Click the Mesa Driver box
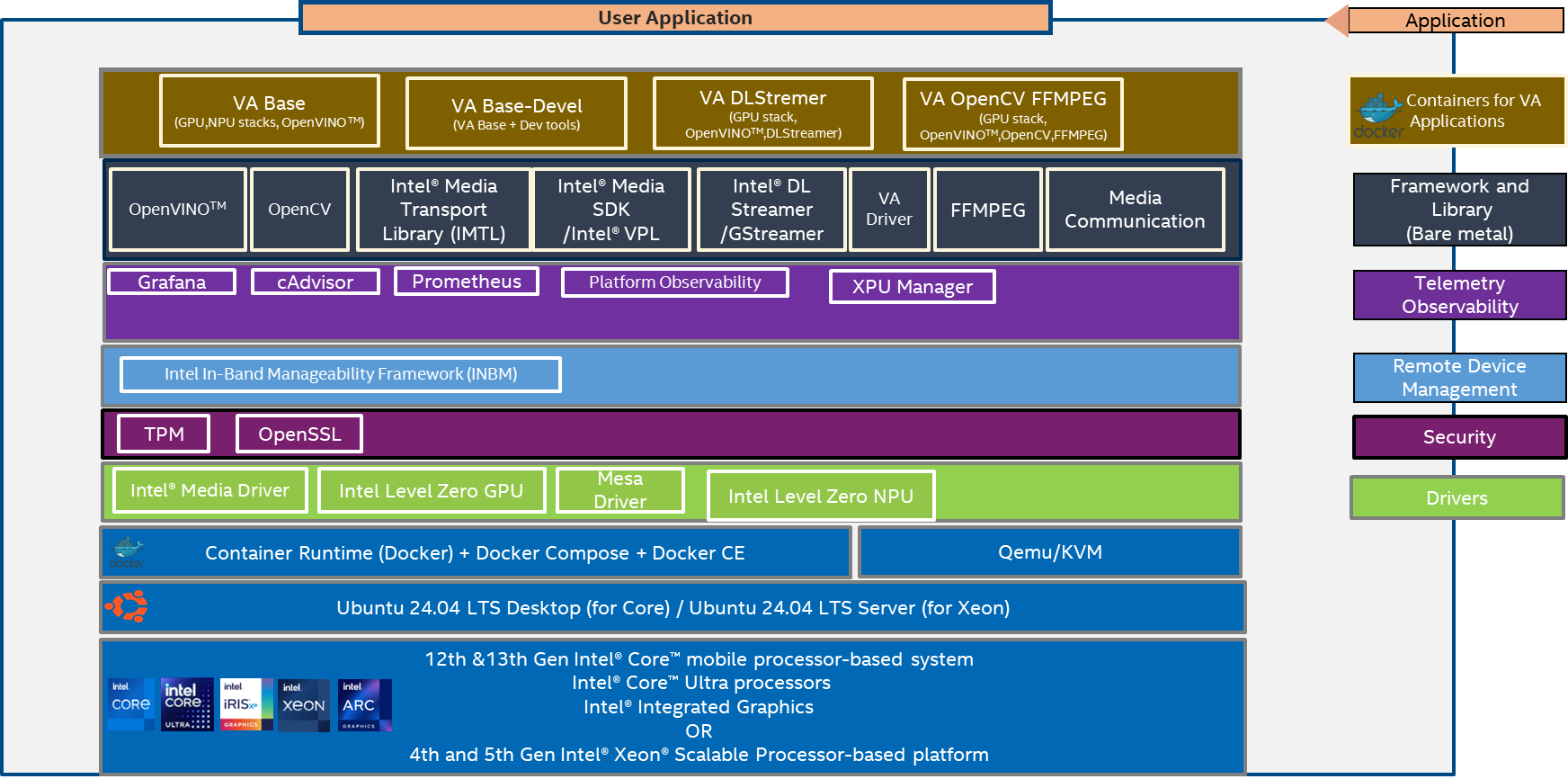Image resolution: width=1568 pixels, height=779 pixels. 620,490
